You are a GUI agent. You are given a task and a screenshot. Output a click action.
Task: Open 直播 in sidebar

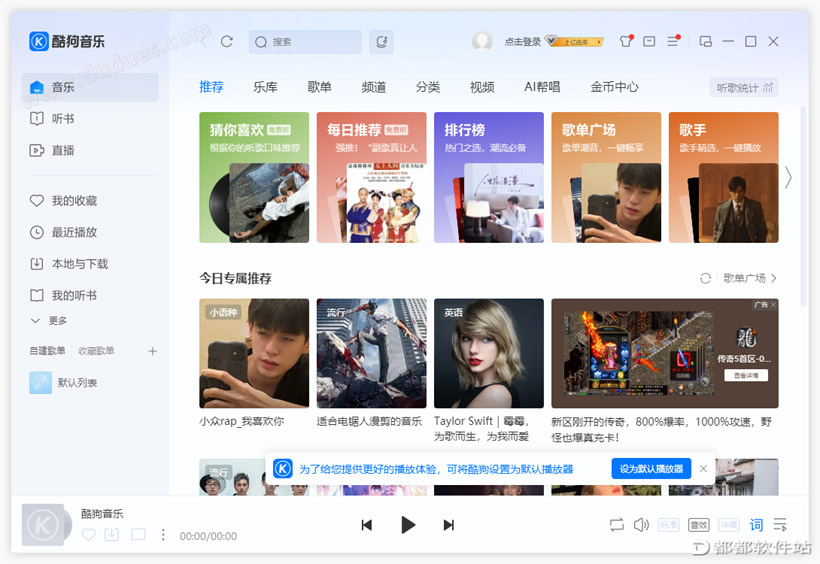[90, 151]
